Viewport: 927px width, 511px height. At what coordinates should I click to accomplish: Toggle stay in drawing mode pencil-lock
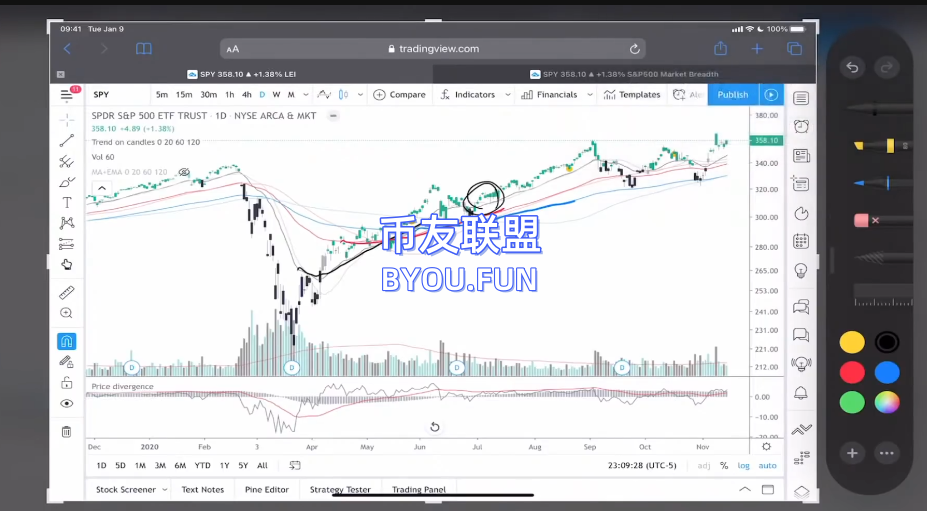[x=67, y=362]
